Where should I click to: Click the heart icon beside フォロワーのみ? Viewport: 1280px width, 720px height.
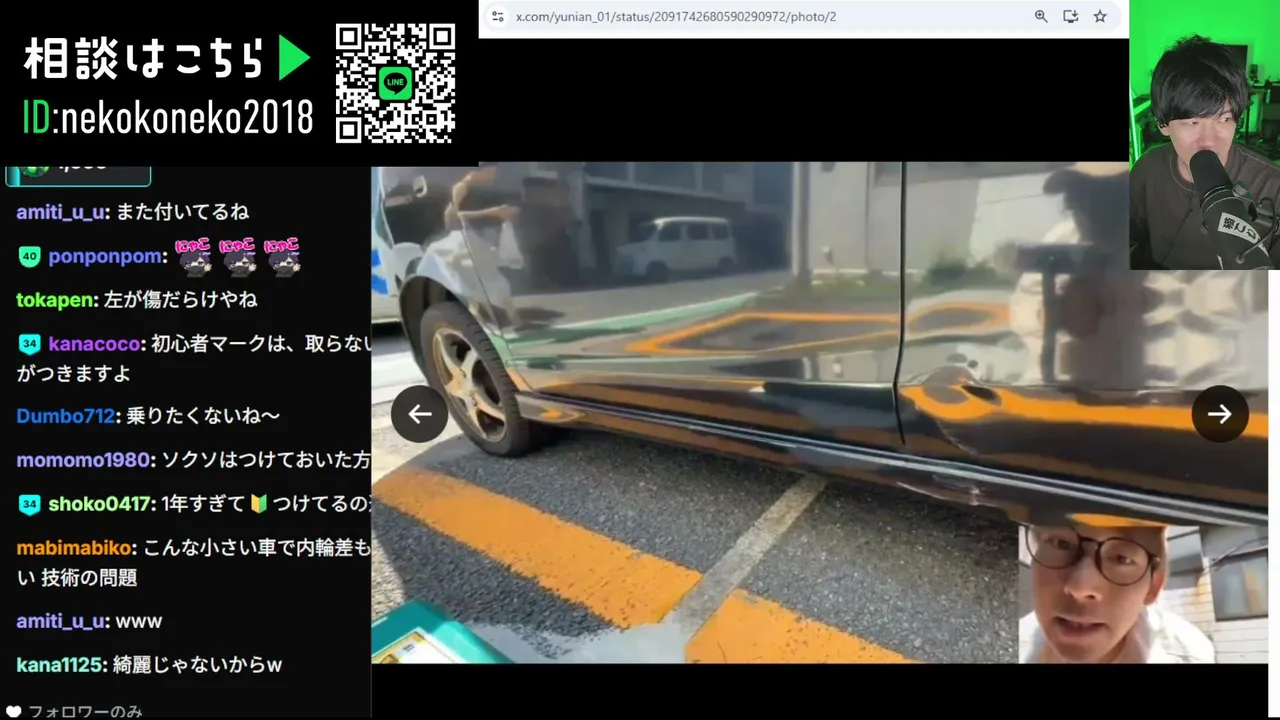point(14,712)
